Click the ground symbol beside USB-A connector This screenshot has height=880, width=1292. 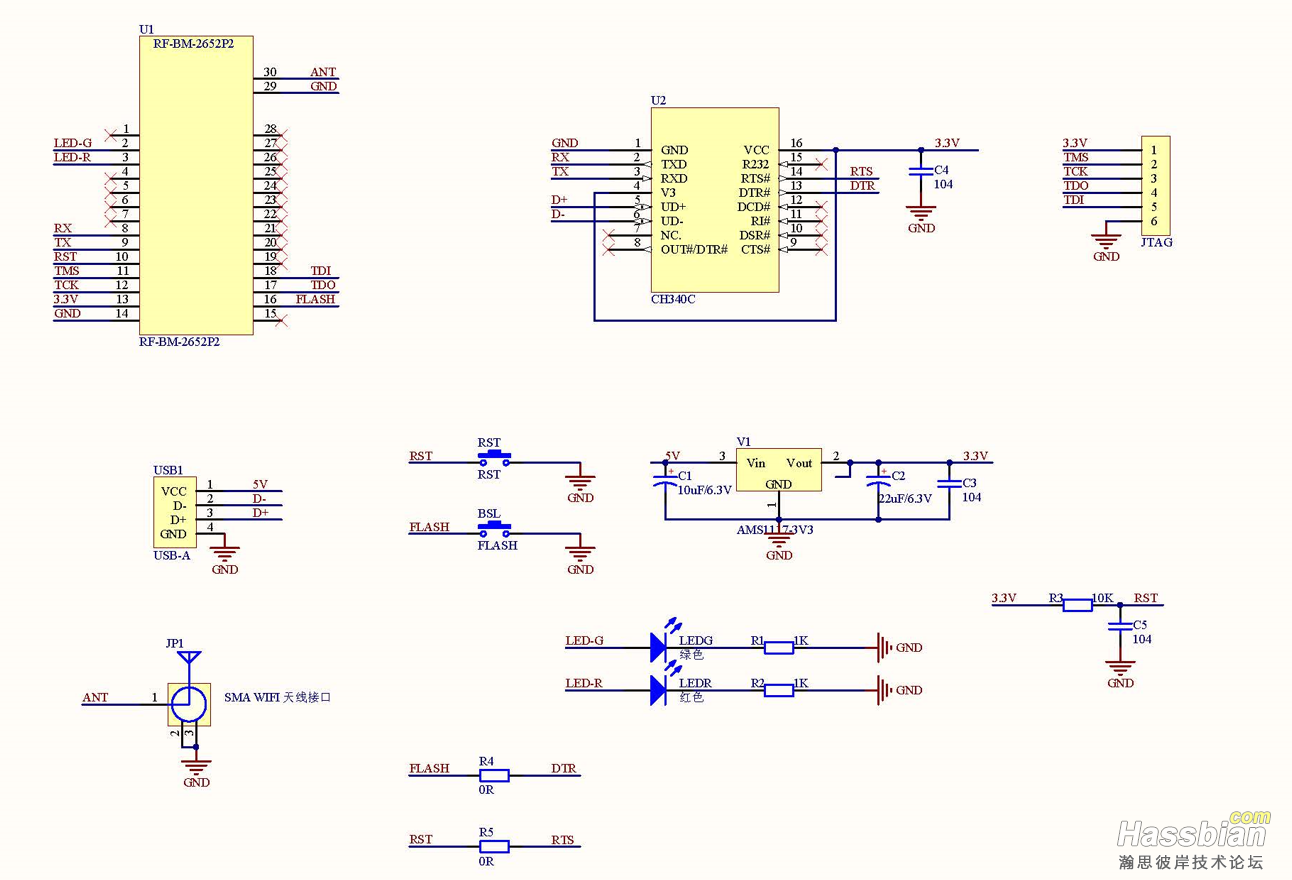click(225, 553)
